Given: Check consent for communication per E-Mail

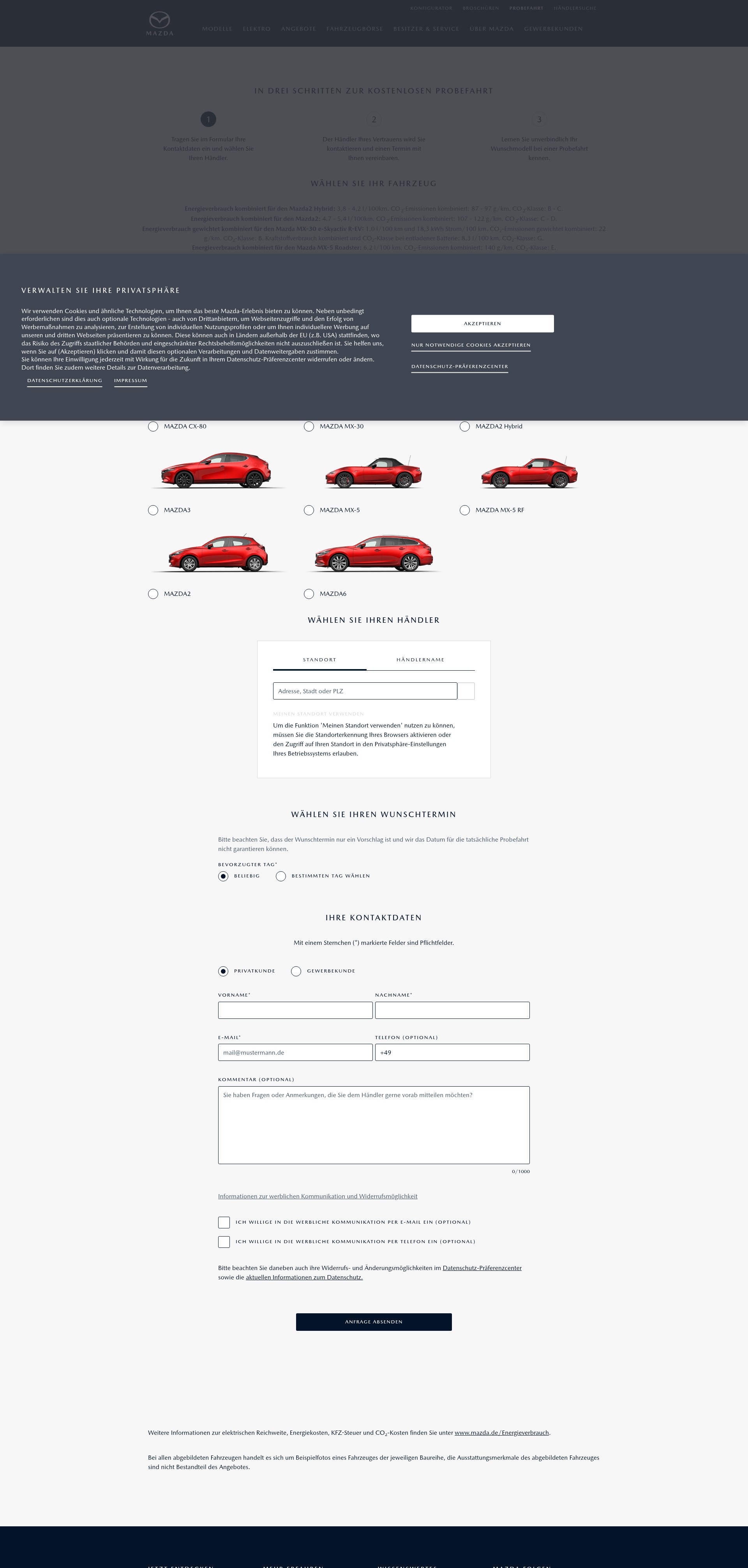Looking at the screenshot, I should pyautogui.click(x=224, y=1222).
